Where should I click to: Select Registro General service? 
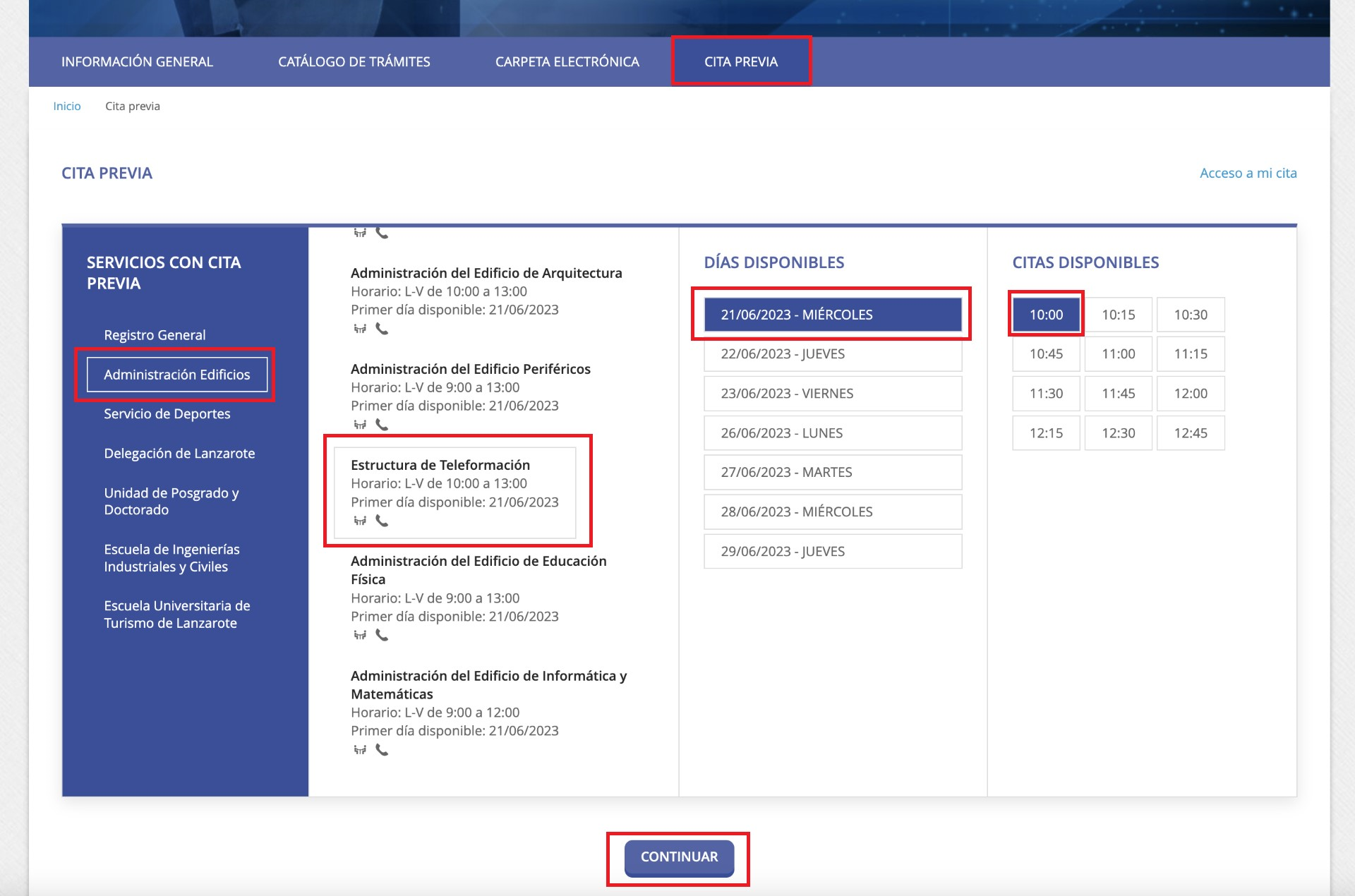tap(155, 335)
